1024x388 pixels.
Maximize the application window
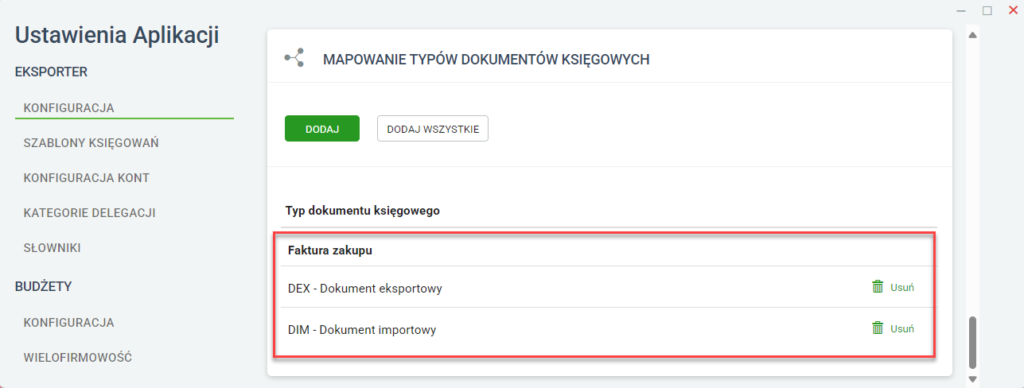[987, 10]
